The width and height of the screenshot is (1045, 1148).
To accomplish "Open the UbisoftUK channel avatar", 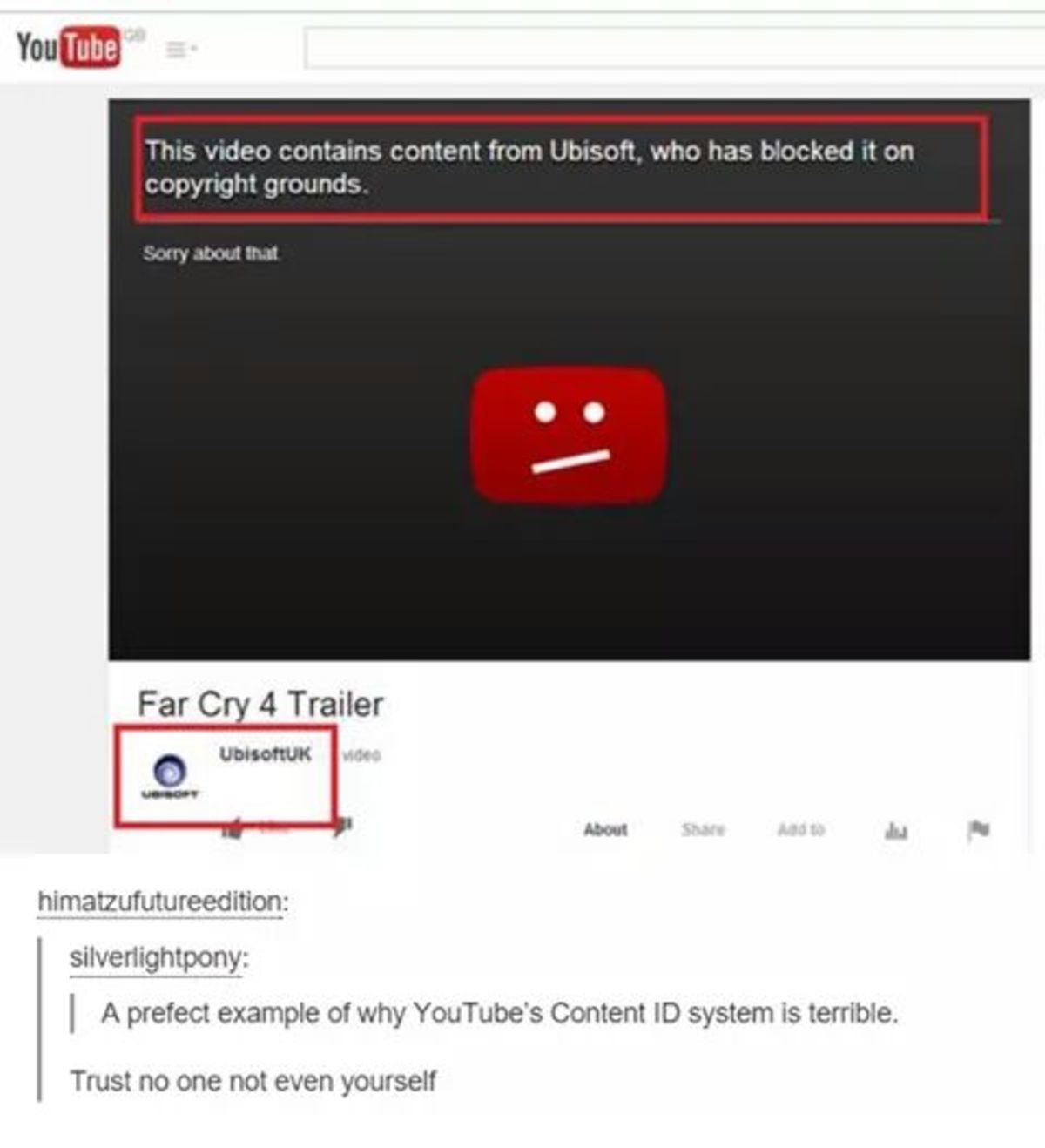I will 171,775.
